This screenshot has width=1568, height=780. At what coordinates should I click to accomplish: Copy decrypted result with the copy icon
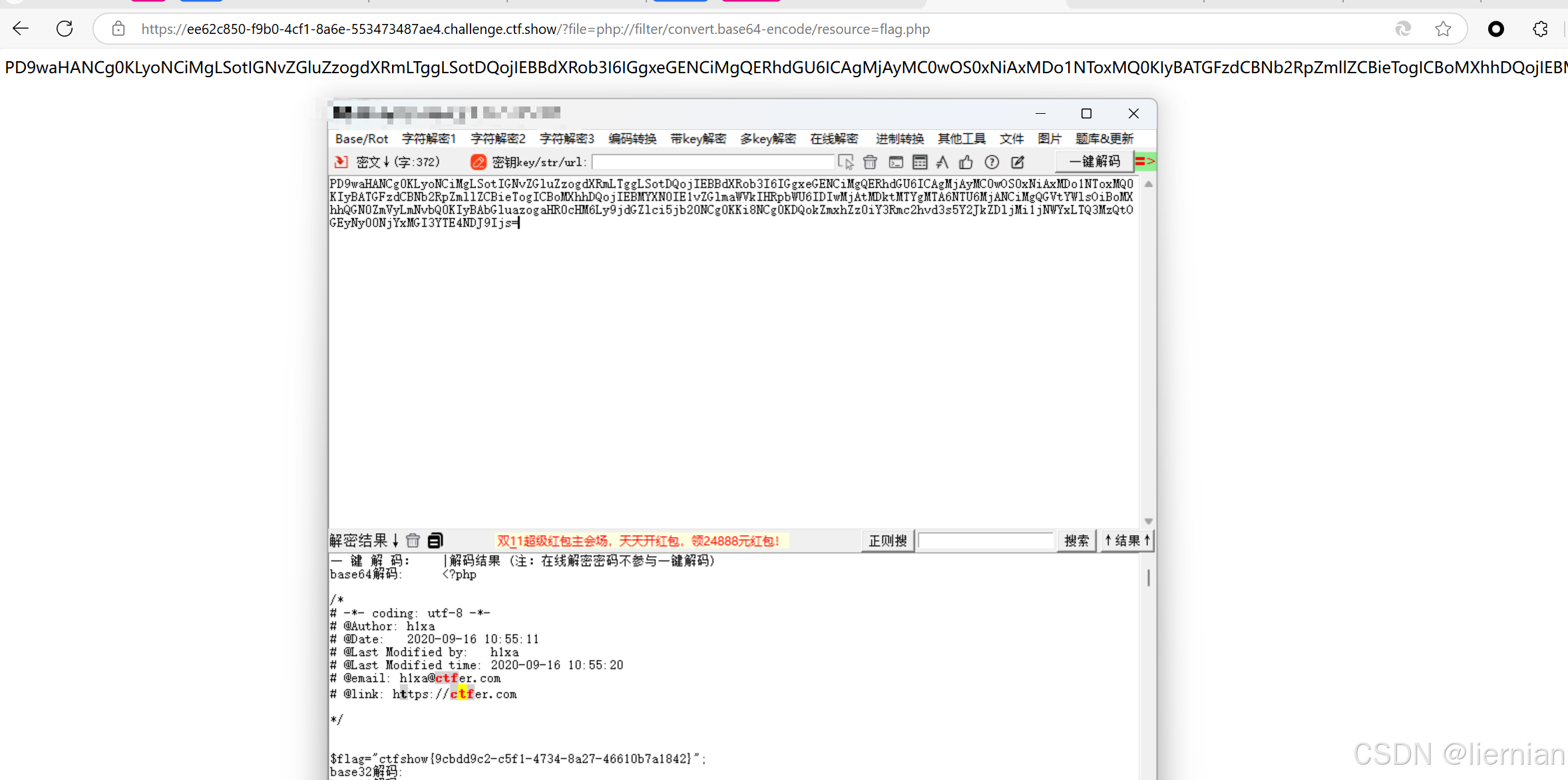pos(435,540)
